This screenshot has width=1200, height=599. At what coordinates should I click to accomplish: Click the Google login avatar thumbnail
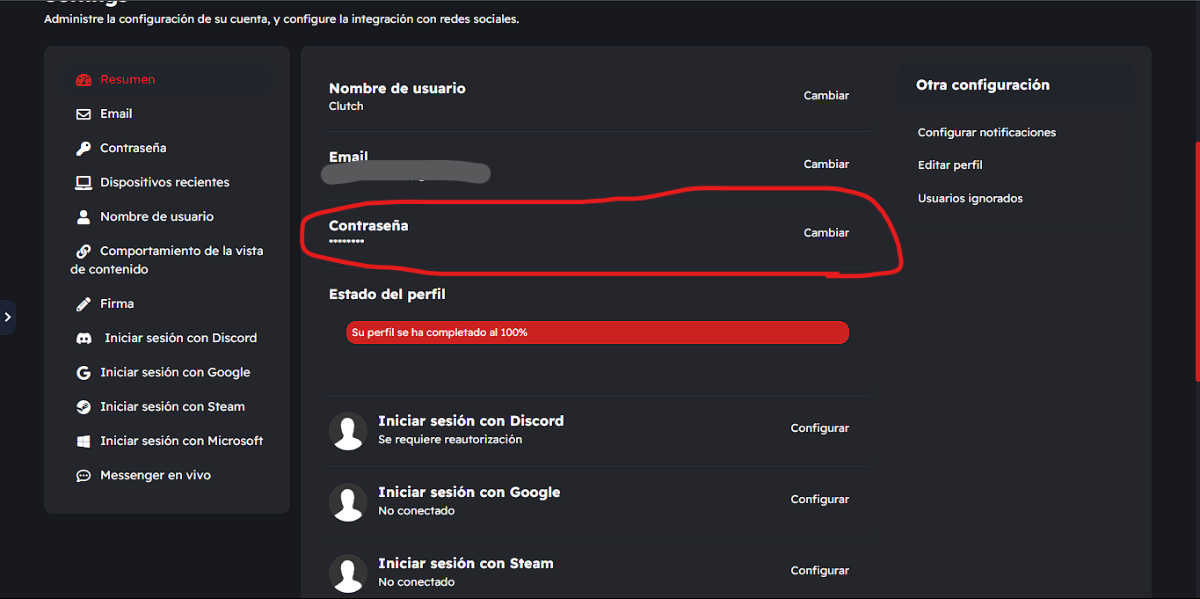(348, 503)
